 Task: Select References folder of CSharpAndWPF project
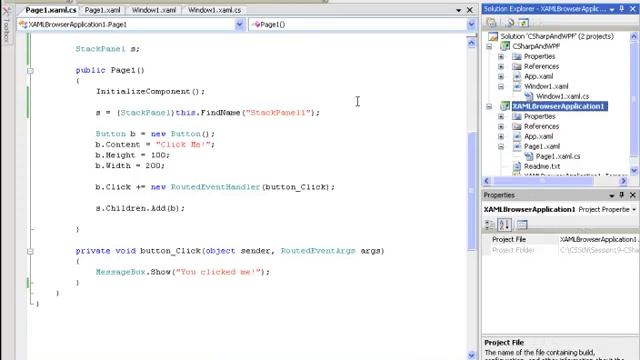point(541,66)
